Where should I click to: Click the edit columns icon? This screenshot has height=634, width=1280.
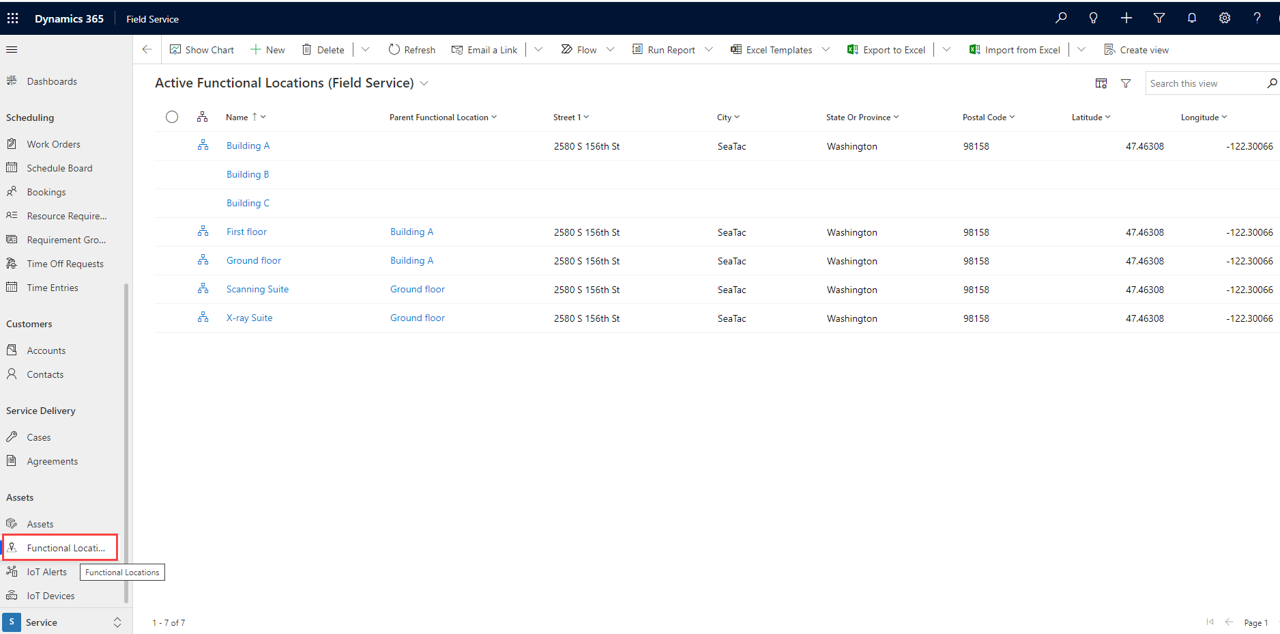click(1101, 83)
